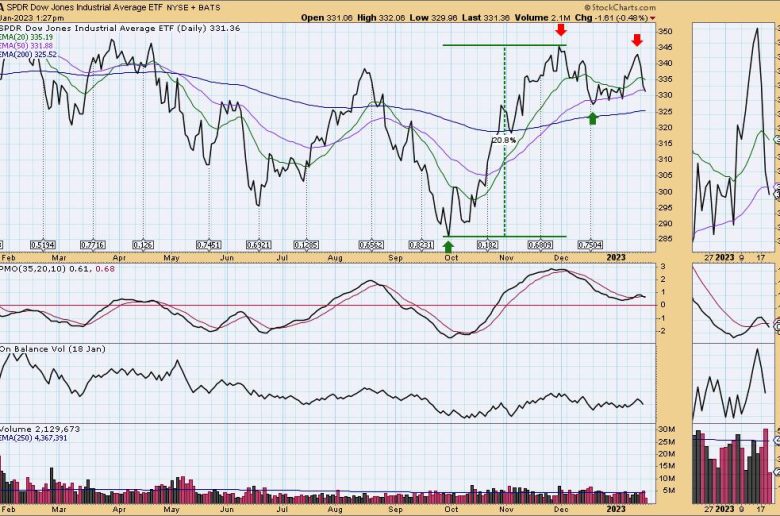Click the 30M volume axis label
The width and height of the screenshot is (780, 516).
tap(667, 429)
